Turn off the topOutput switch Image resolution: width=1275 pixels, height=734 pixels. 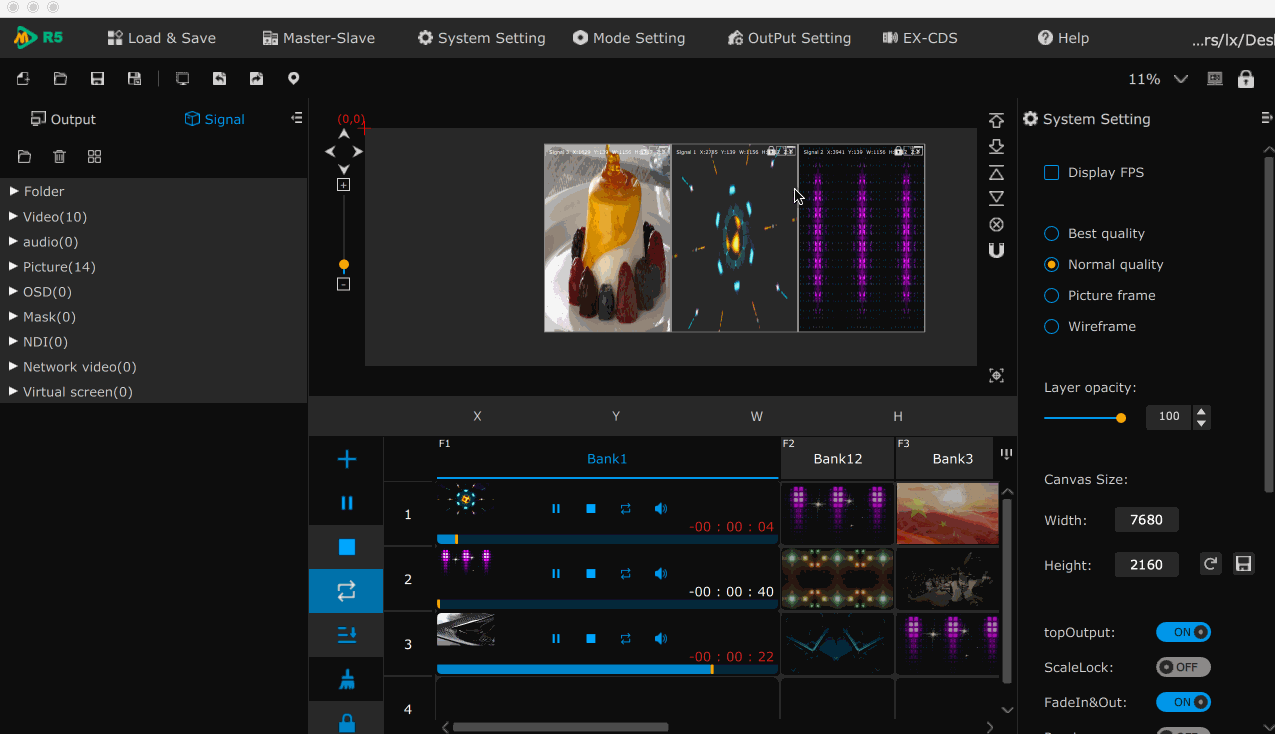click(1183, 632)
